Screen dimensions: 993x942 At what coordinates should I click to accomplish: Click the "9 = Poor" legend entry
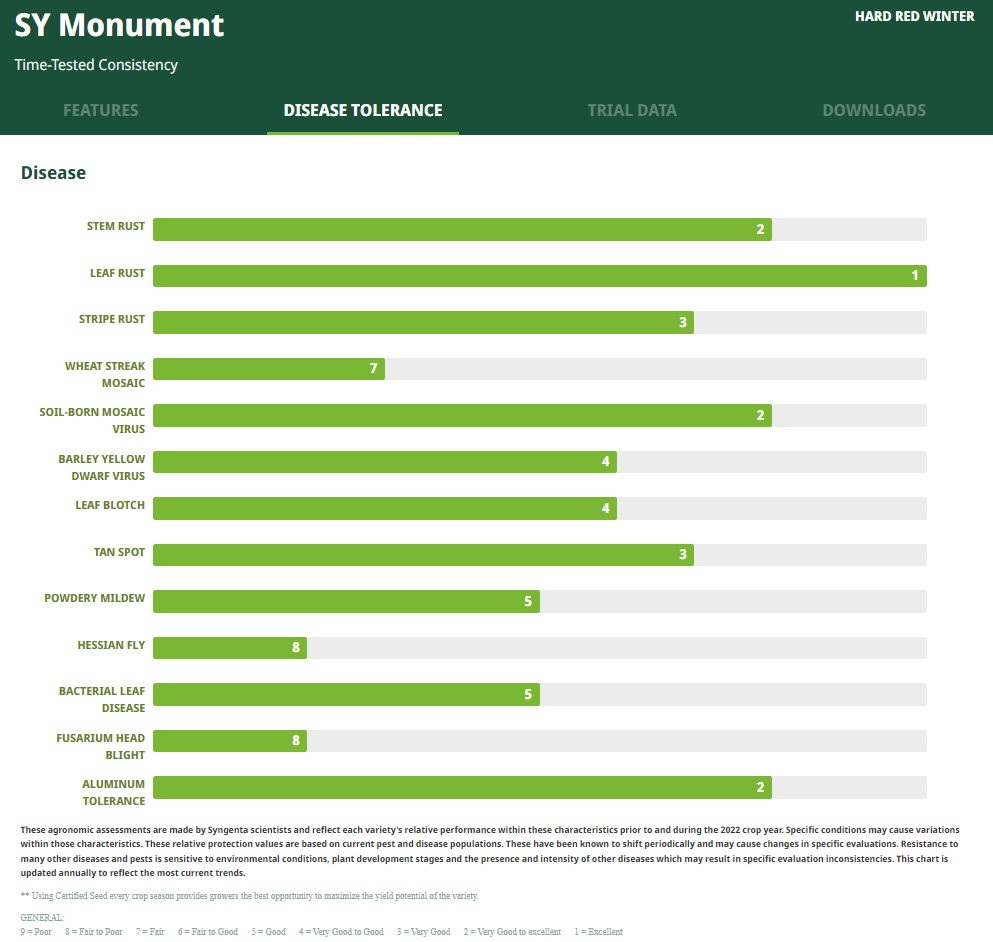coord(36,932)
